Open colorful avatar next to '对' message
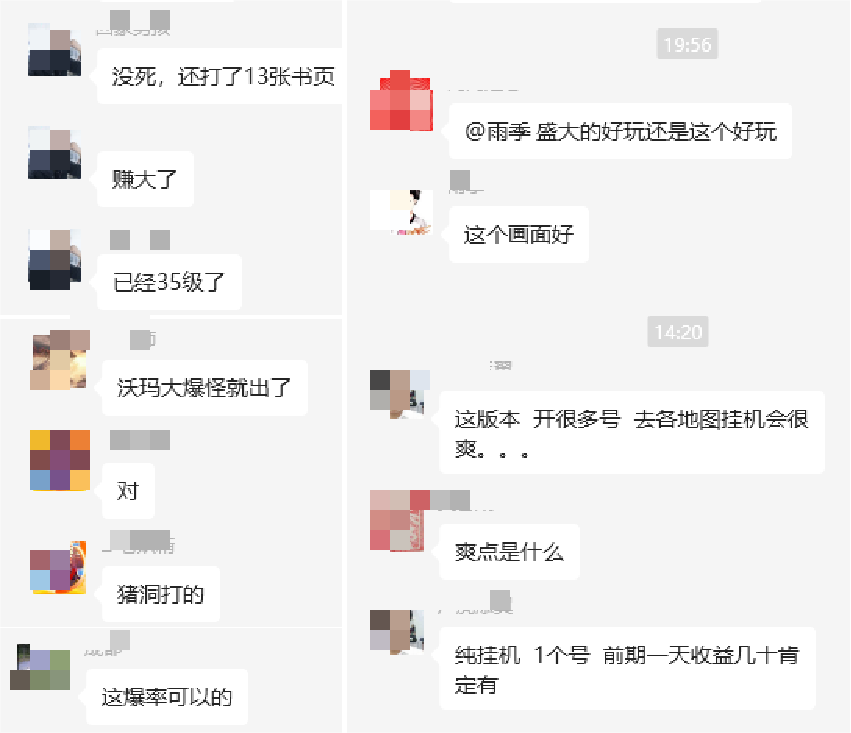Screen dimensions: 851x733 60,460
